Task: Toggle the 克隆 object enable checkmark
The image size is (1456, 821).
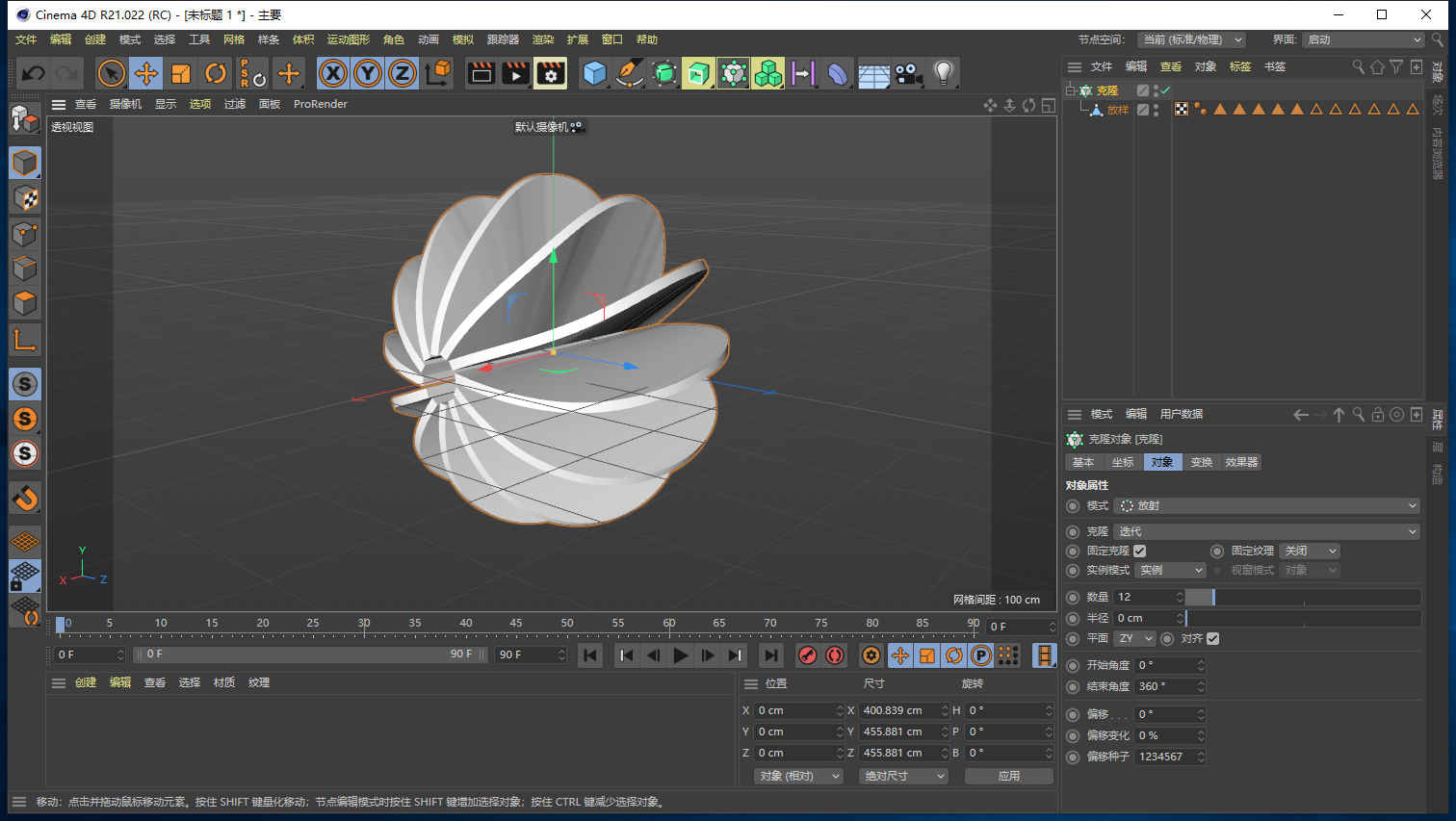Action: 1165,90
